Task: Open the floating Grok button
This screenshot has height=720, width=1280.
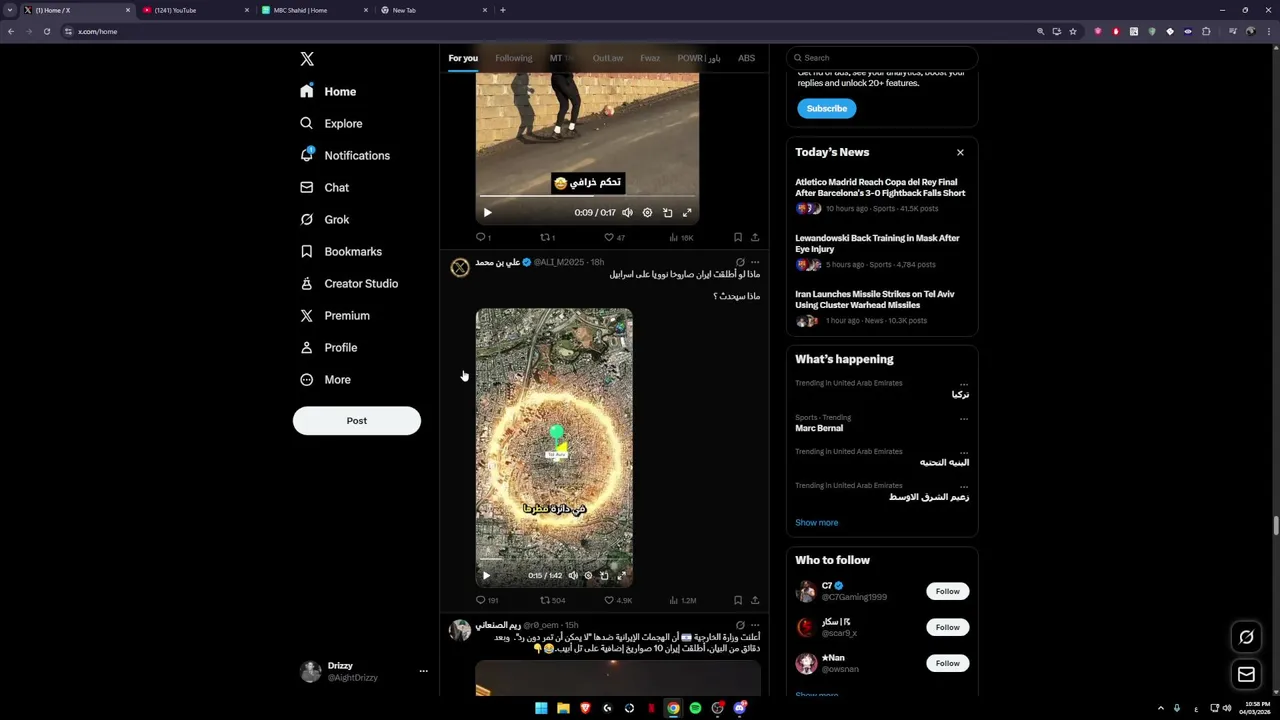Action: pyautogui.click(x=1246, y=637)
